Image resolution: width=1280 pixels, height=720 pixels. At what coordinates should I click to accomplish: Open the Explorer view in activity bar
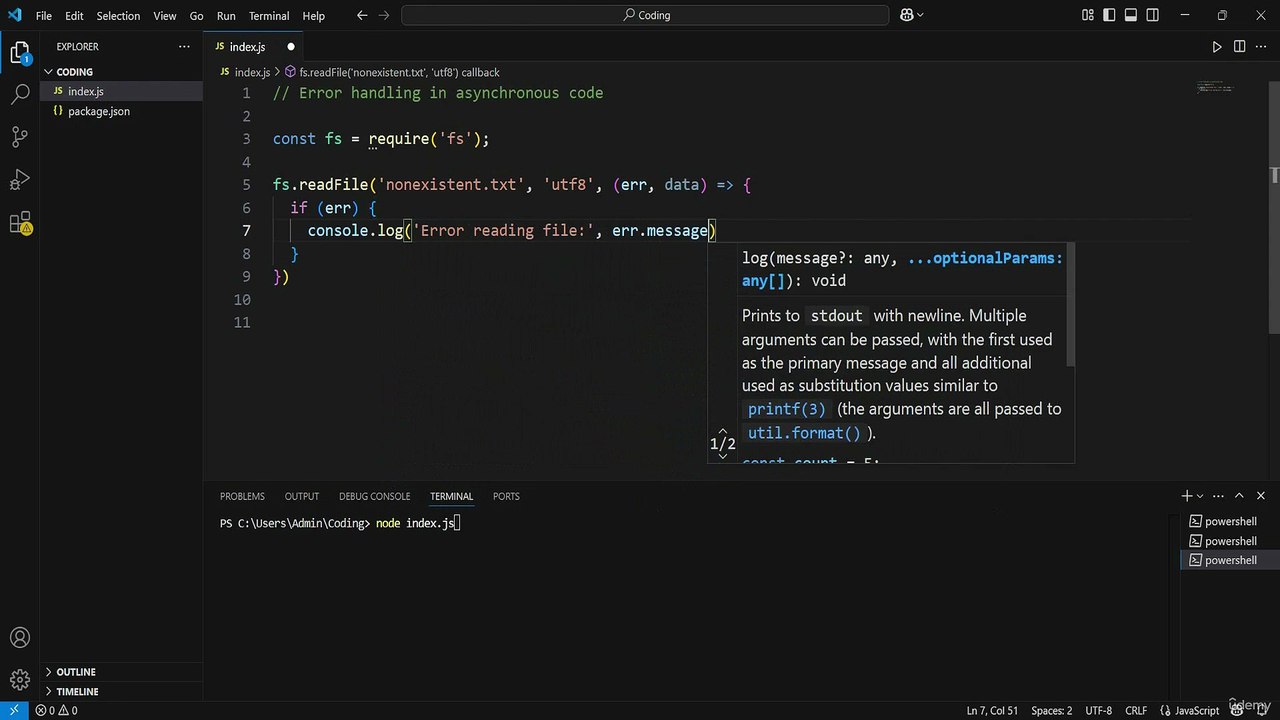(x=20, y=53)
